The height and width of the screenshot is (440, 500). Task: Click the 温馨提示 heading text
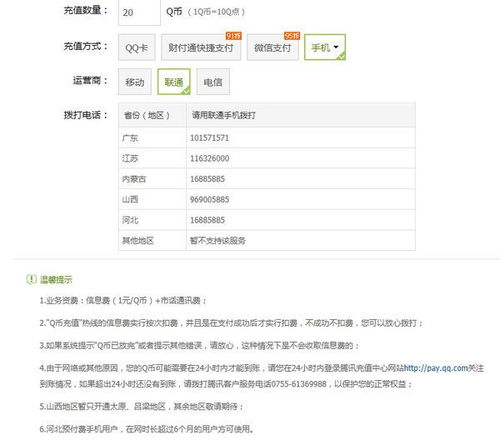(x=56, y=280)
